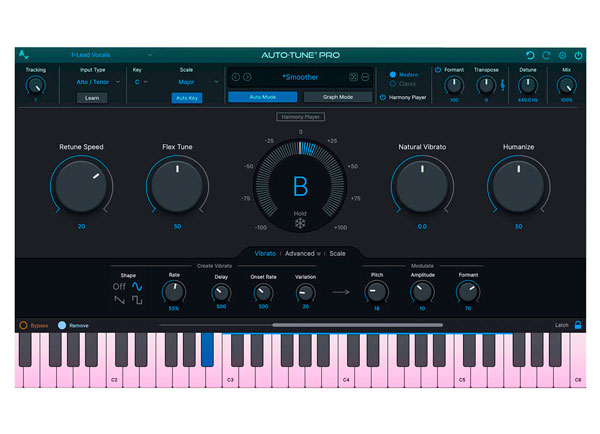Click the Harmony Player button above pitch meter
600x434 pixels.
(x=300, y=117)
